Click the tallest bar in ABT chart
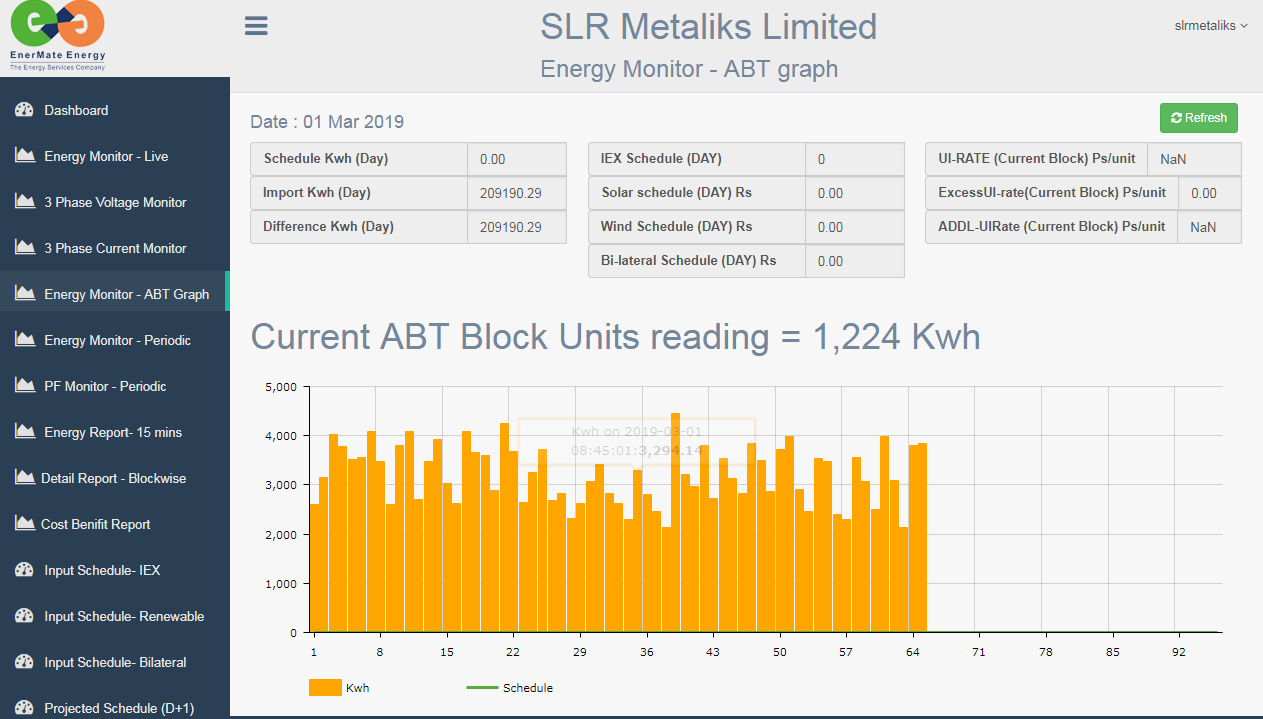Image resolution: width=1263 pixels, height=719 pixels. 676,522
